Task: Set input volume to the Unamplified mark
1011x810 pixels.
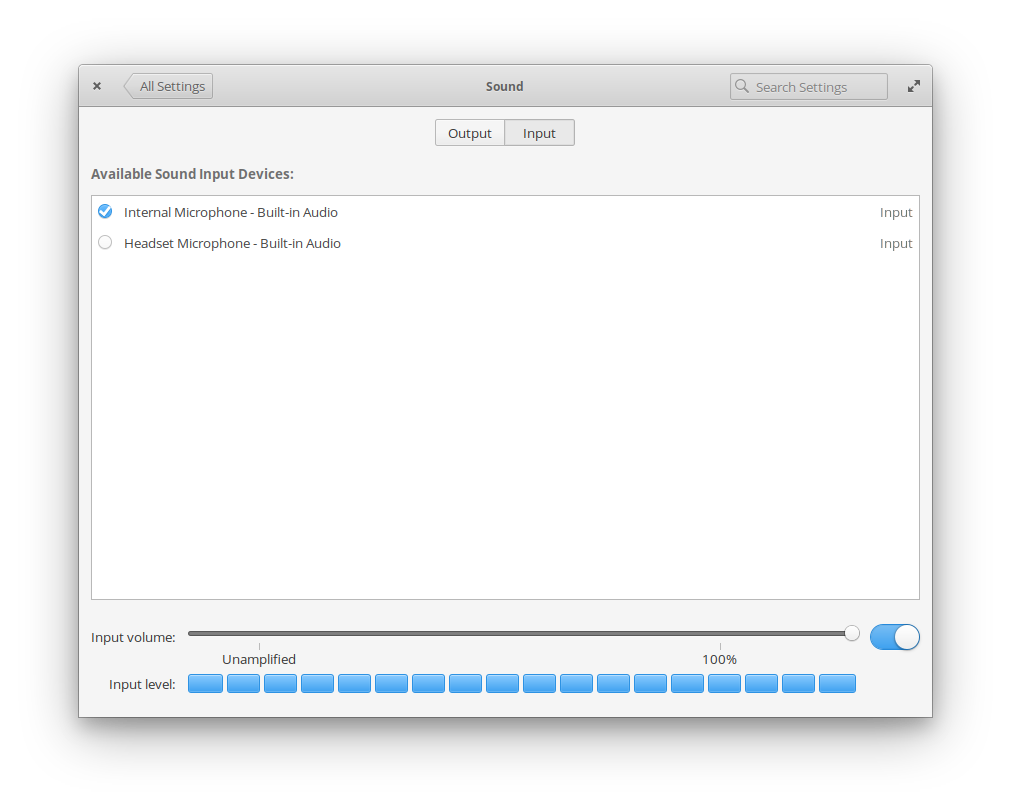Action: 259,633
